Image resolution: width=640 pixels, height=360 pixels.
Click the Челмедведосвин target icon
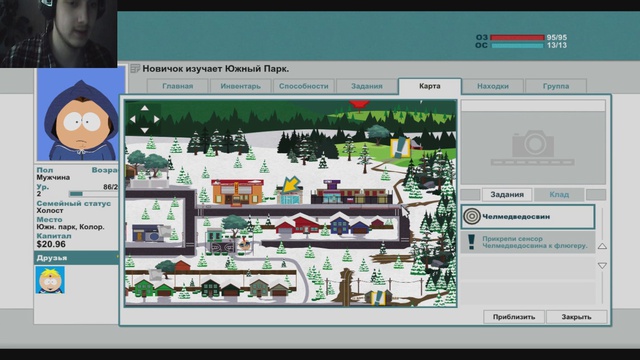point(472,217)
